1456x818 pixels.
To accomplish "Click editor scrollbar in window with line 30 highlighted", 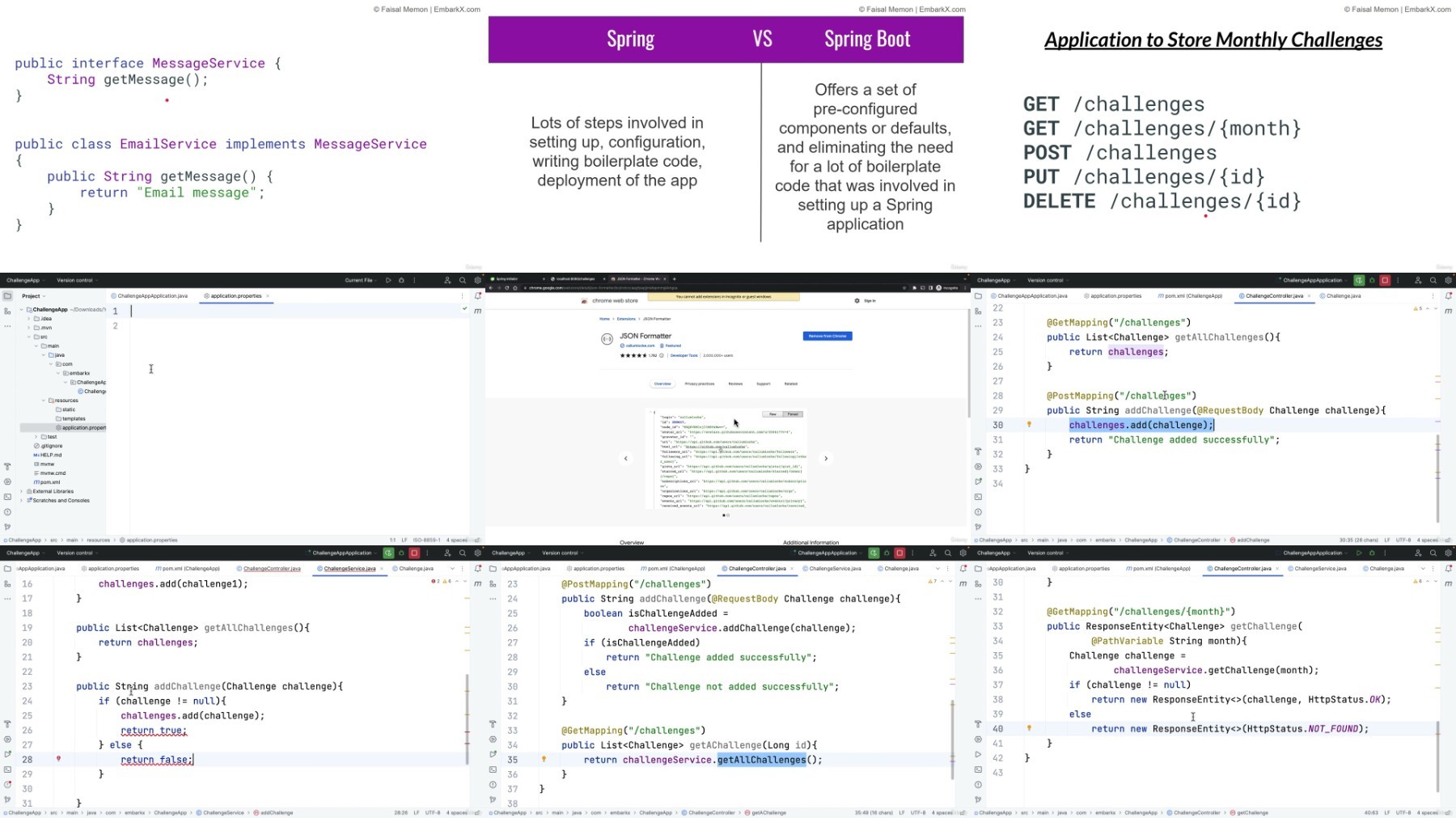I will 1437,477.
